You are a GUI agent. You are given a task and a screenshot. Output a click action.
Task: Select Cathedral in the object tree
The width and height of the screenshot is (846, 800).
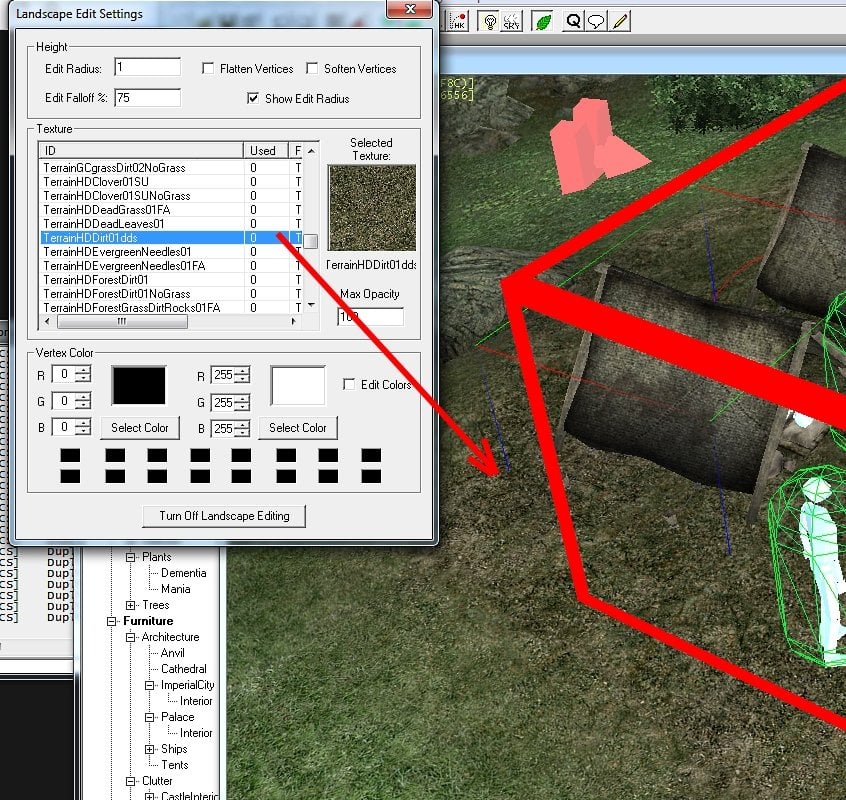(x=183, y=669)
